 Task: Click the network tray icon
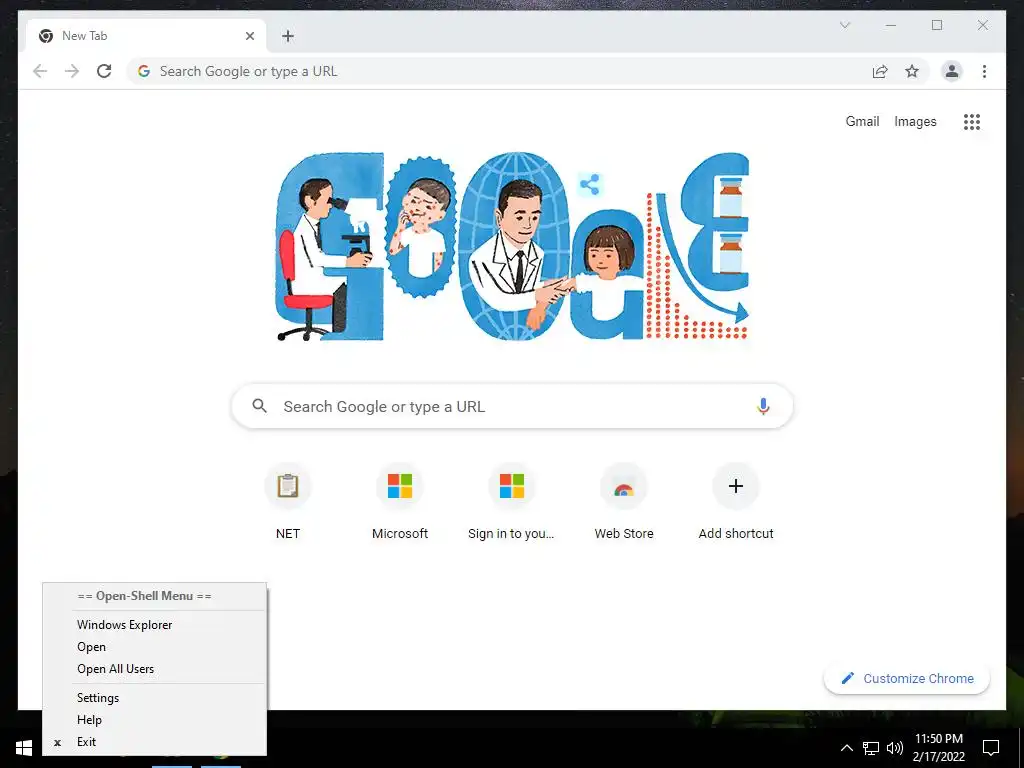pos(871,748)
